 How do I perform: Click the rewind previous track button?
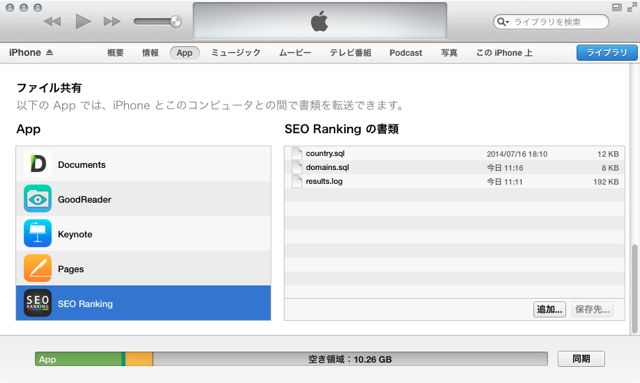pos(52,21)
